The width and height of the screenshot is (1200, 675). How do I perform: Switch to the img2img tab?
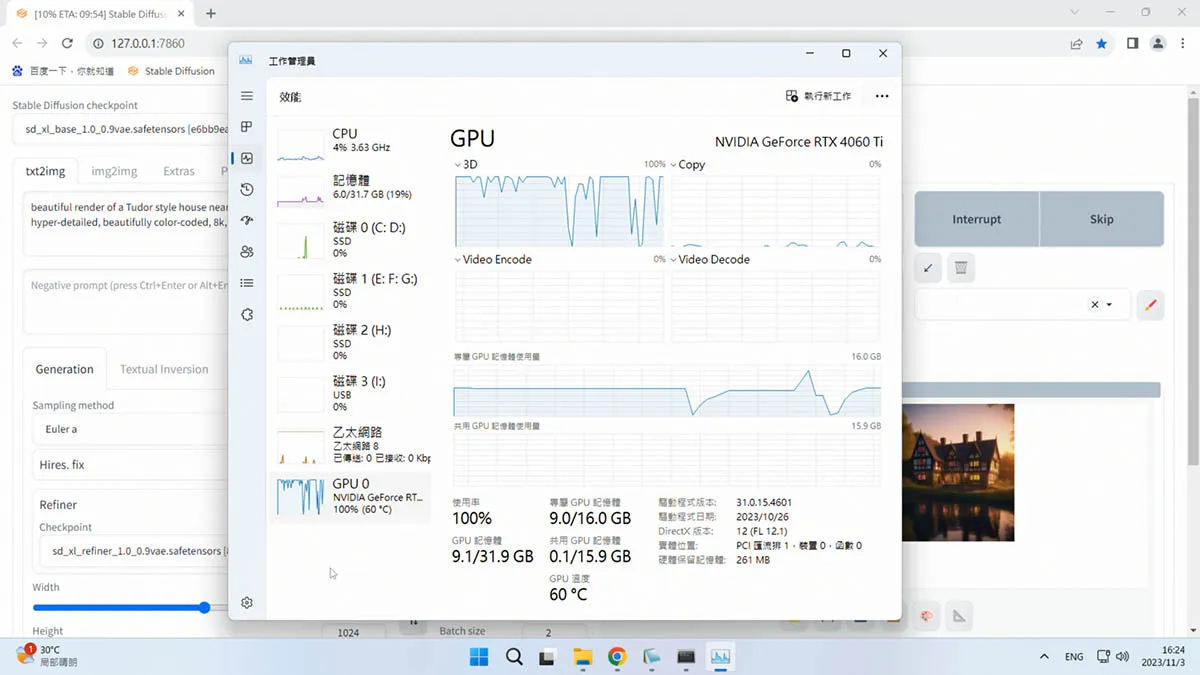(114, 171)
